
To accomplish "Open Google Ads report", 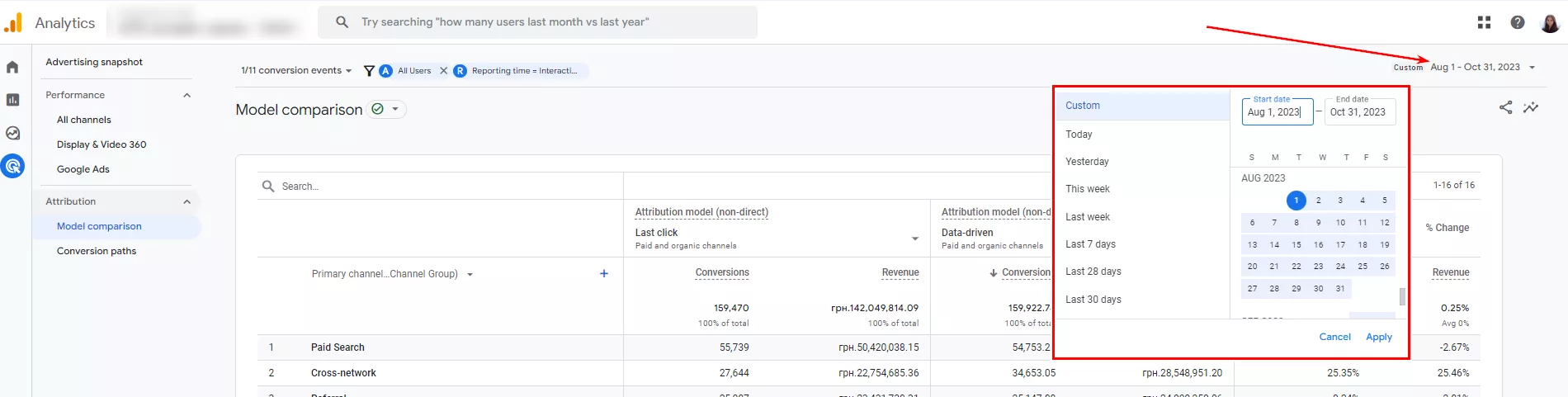I will click(x=83, y=169).
